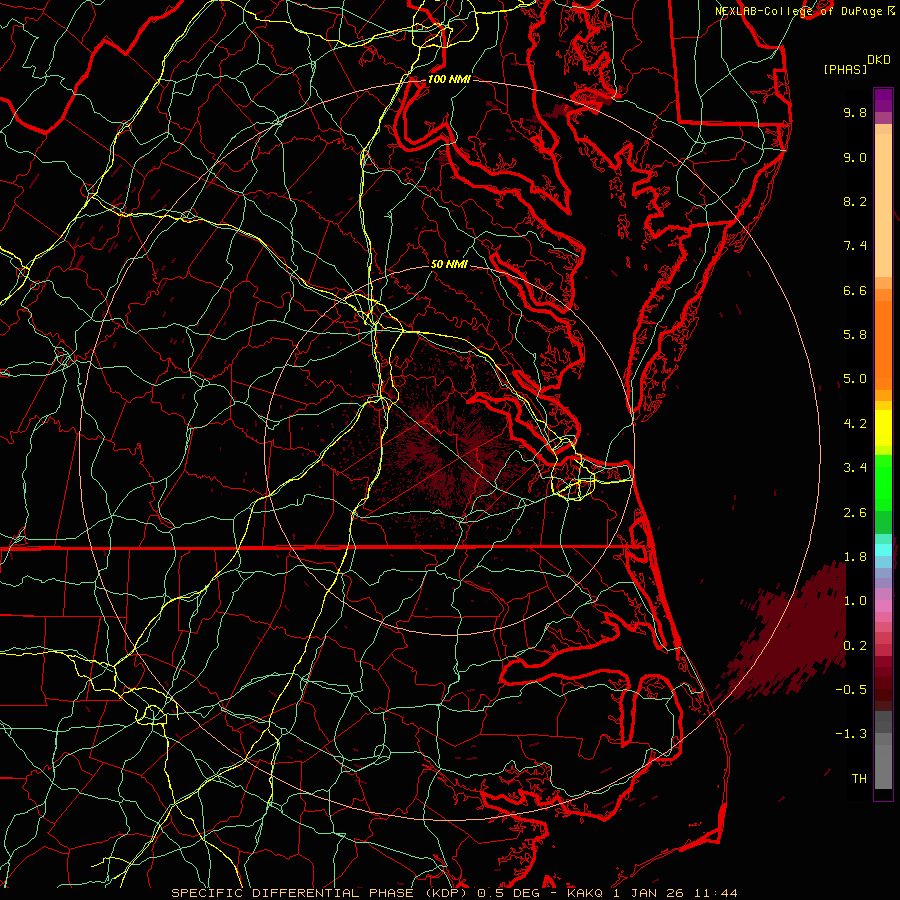
Task: Click the 'TH' threshold label on the scale
Action: pyautogui.click(x=859, y=779)
